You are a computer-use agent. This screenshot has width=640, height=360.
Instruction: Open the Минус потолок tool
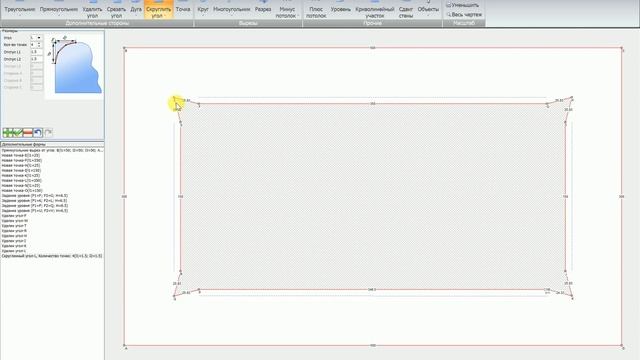pyautogui.click(x=287, y=10)
